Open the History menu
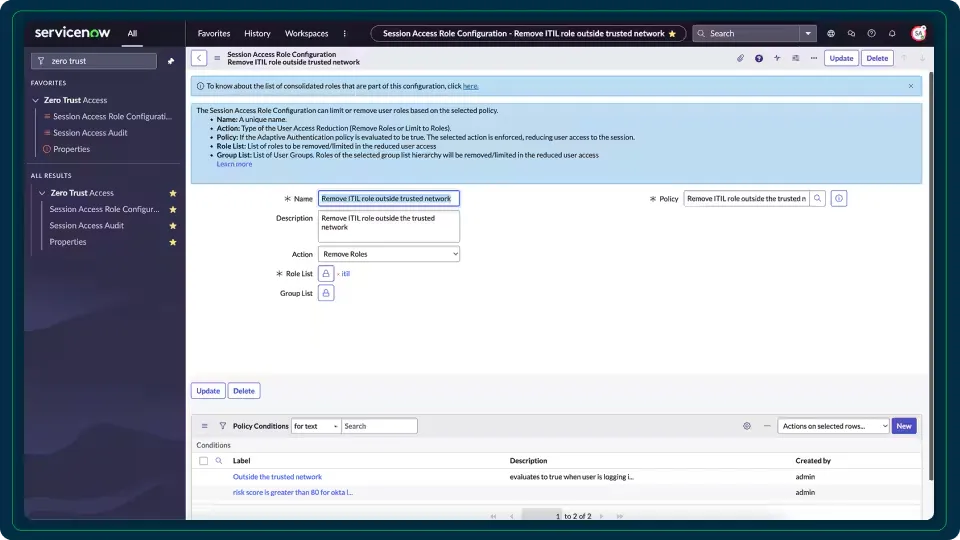This screenshot has width=960, height=540. [x=257, y=34]
